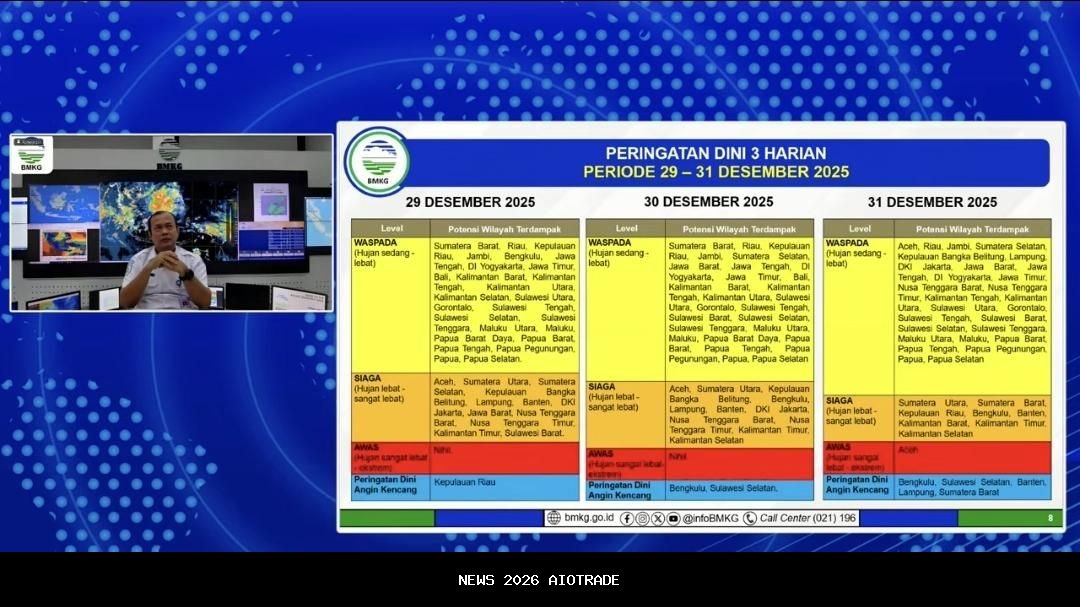This screenshot has width=1080, height=607.
Task: Click the X (Twitter) icon in the footer
Action: coord(658,518)
